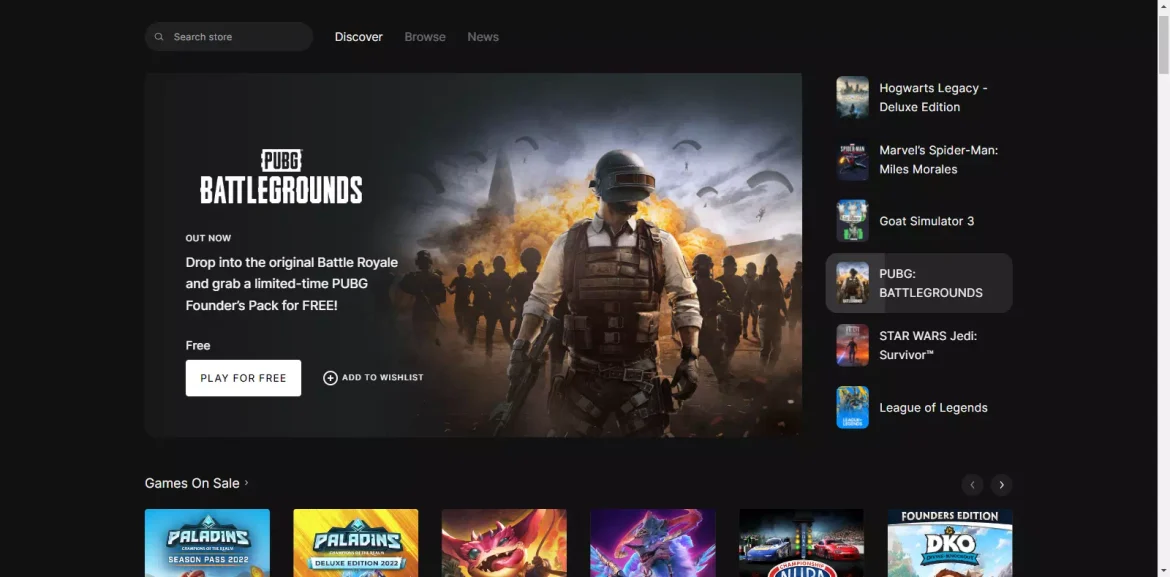
Task: Open the red dragon game card
Action: pyautogui.click(x=504, y=543)
